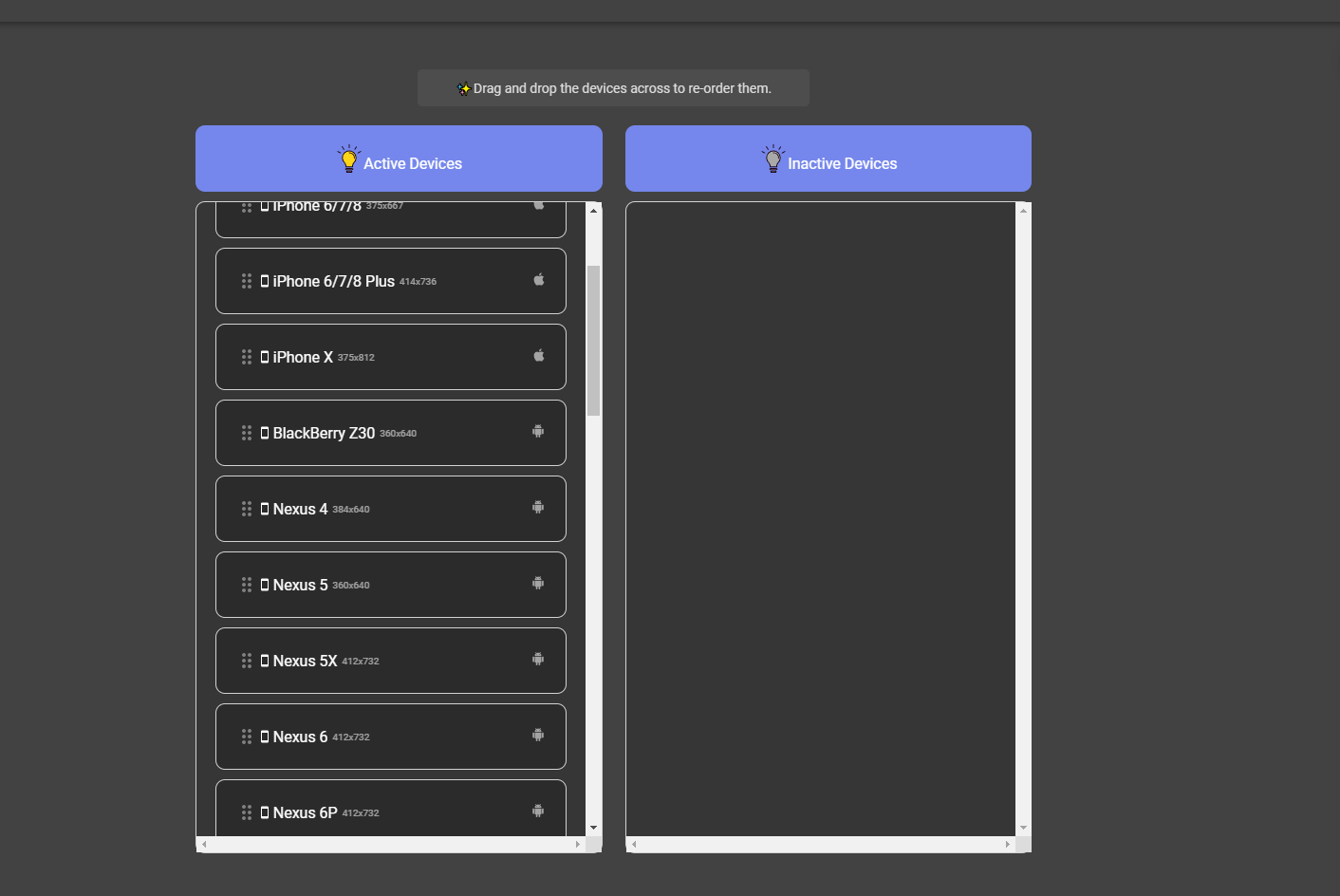Image resolution: width=1340 pixels, height=896 pixels.
Task: Click phone icon beside BlackBerry Z30 name
Action: (265, 433)
